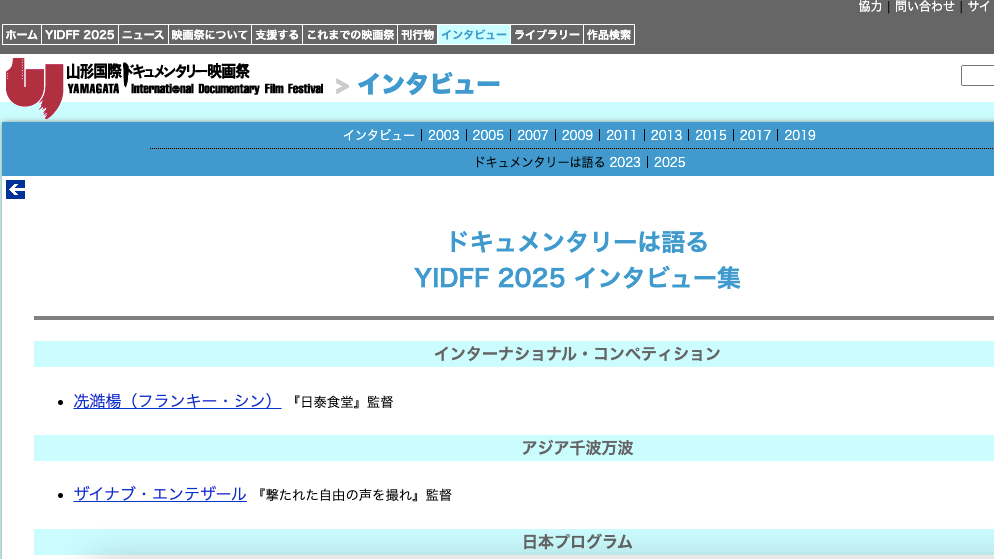Open the YIDFF 2025 menu tab
This screenshot has height=559, width=994.
point(79,35)
